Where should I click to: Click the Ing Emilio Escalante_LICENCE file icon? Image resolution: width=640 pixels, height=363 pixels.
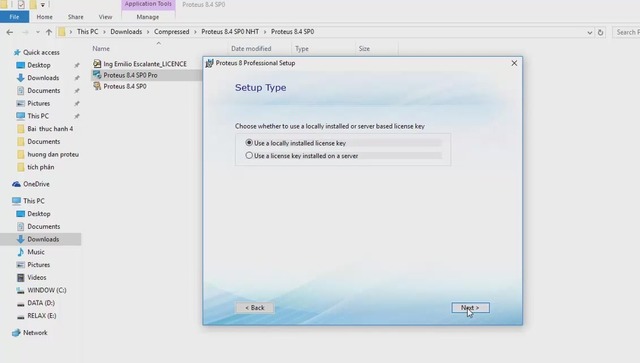coord(97,64)
